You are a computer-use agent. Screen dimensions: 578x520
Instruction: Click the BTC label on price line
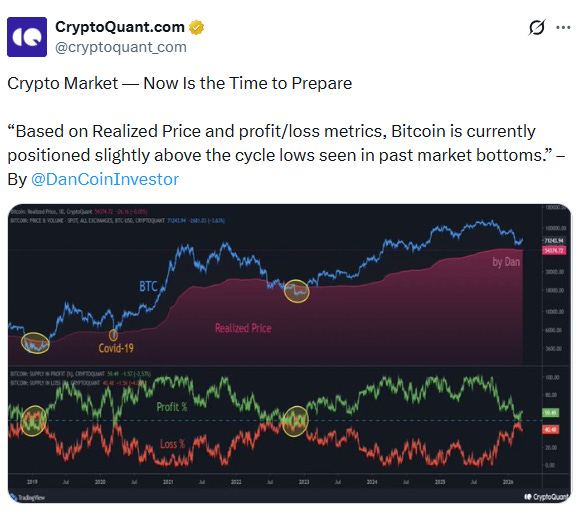[148, 286]
